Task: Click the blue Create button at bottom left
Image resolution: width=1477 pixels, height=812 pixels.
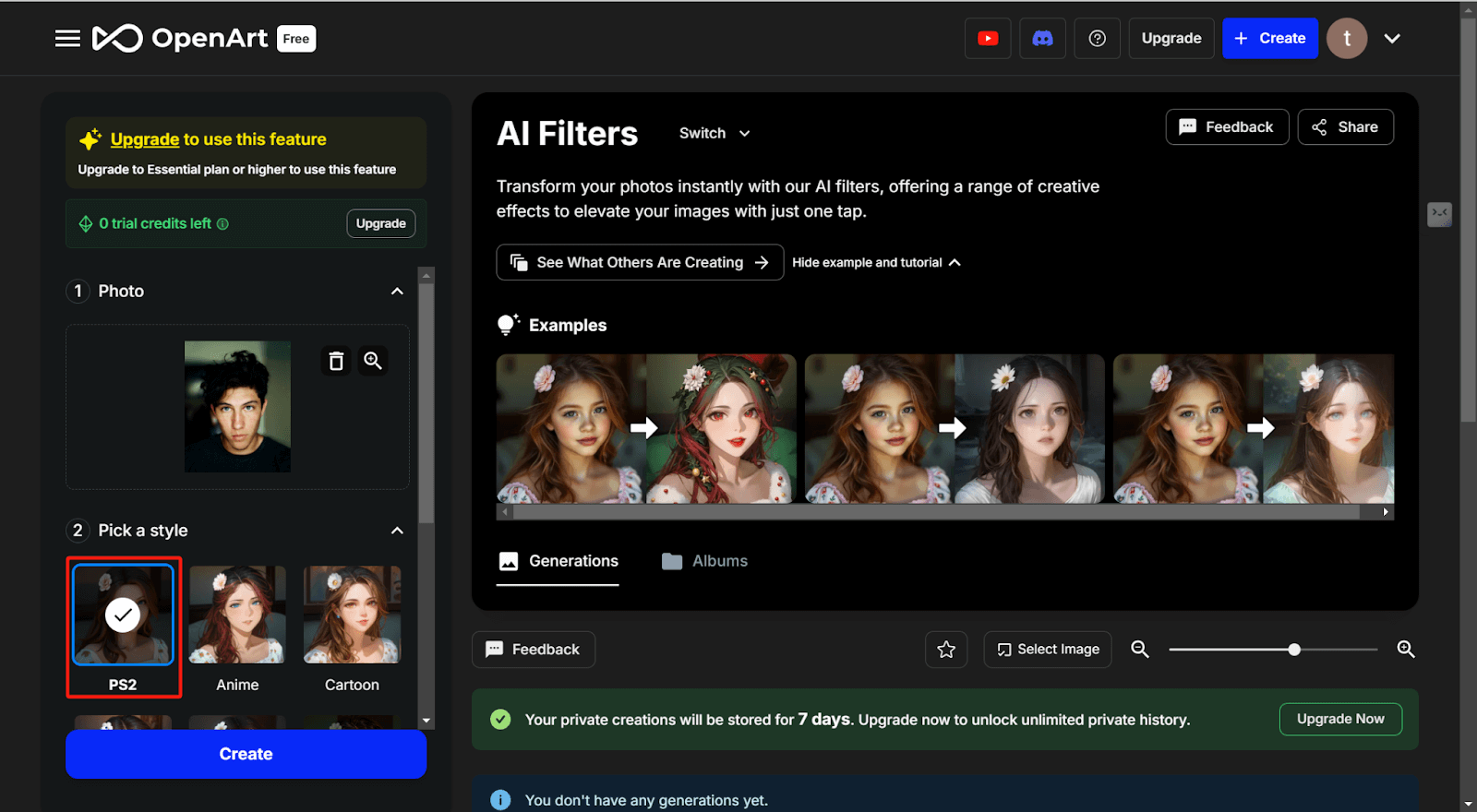Action: 246,754
